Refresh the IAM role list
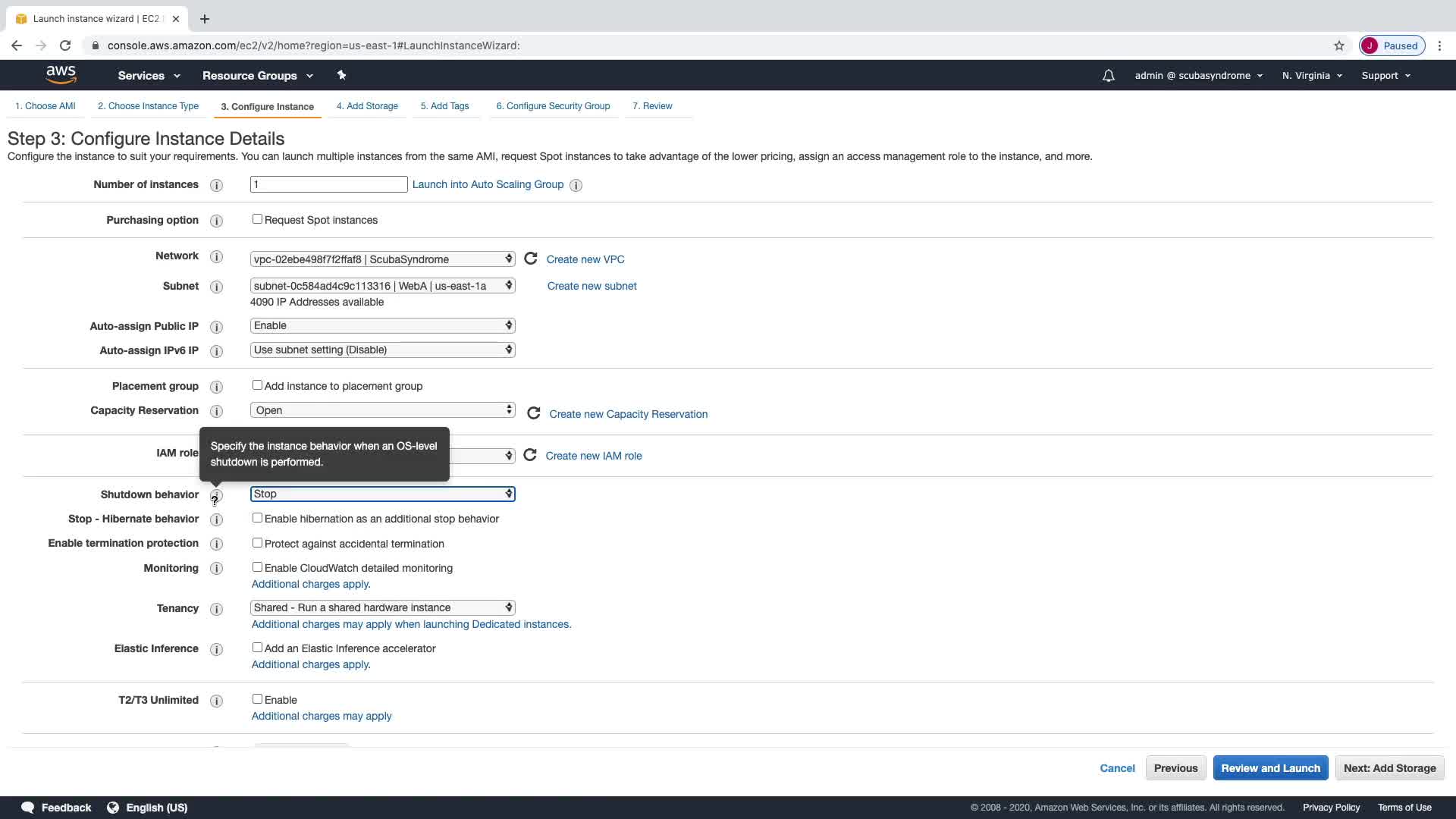 (530, 455)
